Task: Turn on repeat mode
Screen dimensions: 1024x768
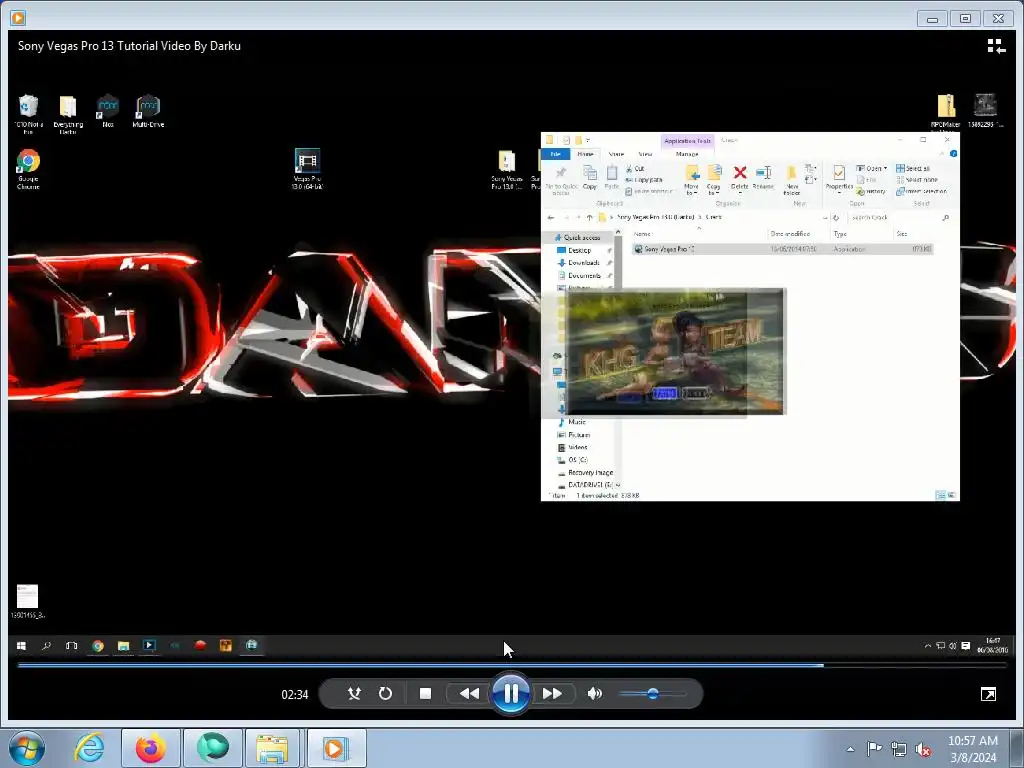Action: point(385,694)
